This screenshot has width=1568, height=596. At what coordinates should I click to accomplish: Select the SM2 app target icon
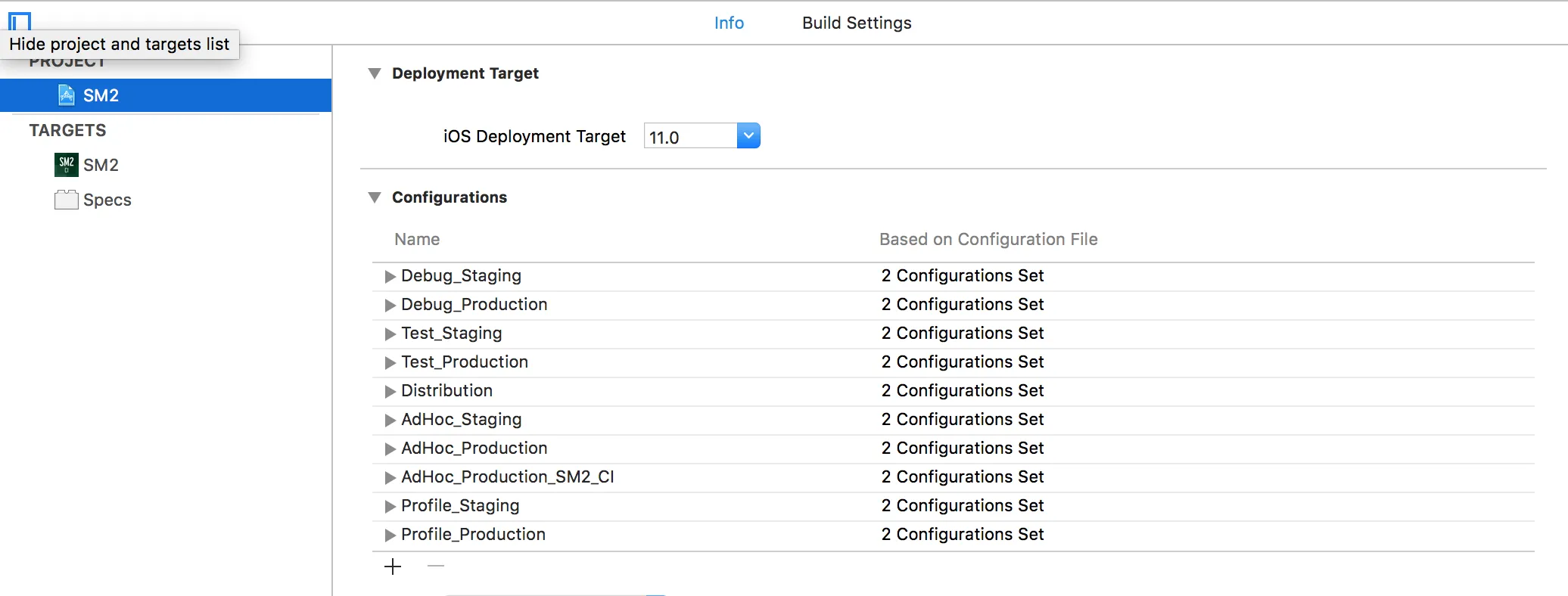click(67, 165)
